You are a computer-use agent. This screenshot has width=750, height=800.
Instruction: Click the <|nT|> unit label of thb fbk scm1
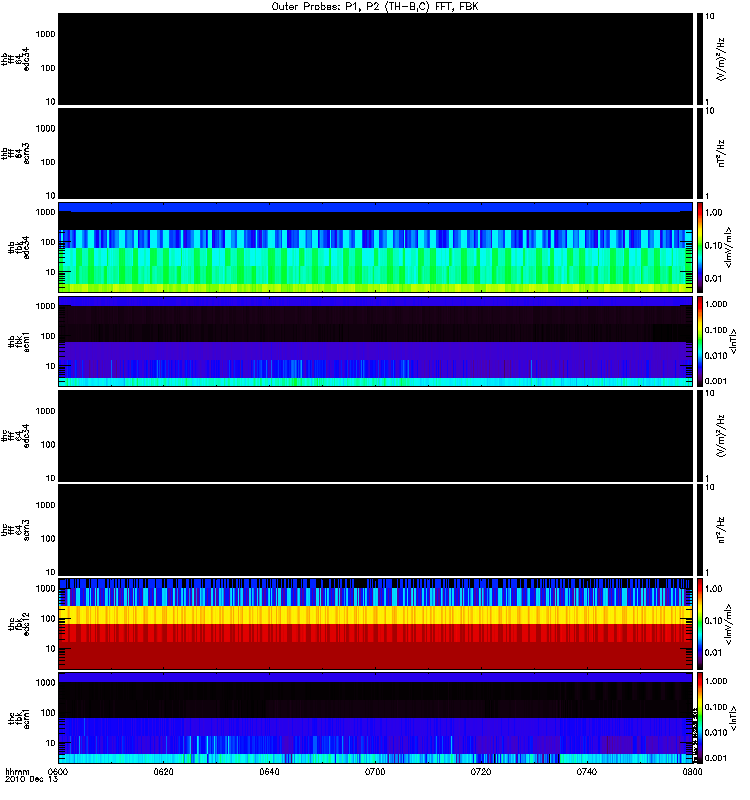click(734, 341)
